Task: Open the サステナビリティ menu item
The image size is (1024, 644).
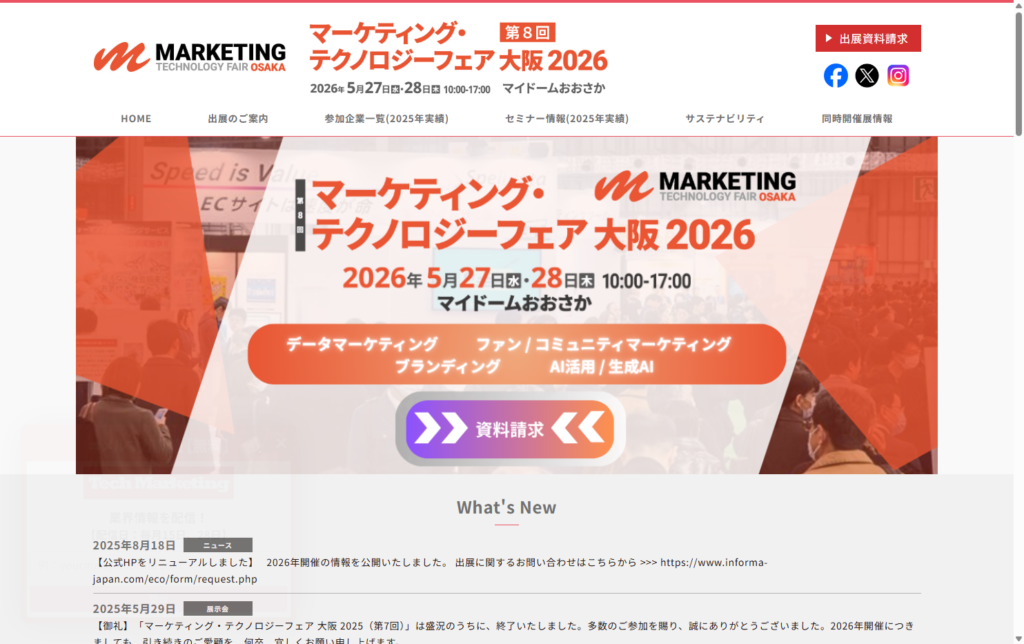Action: click(x=725, y=118)
